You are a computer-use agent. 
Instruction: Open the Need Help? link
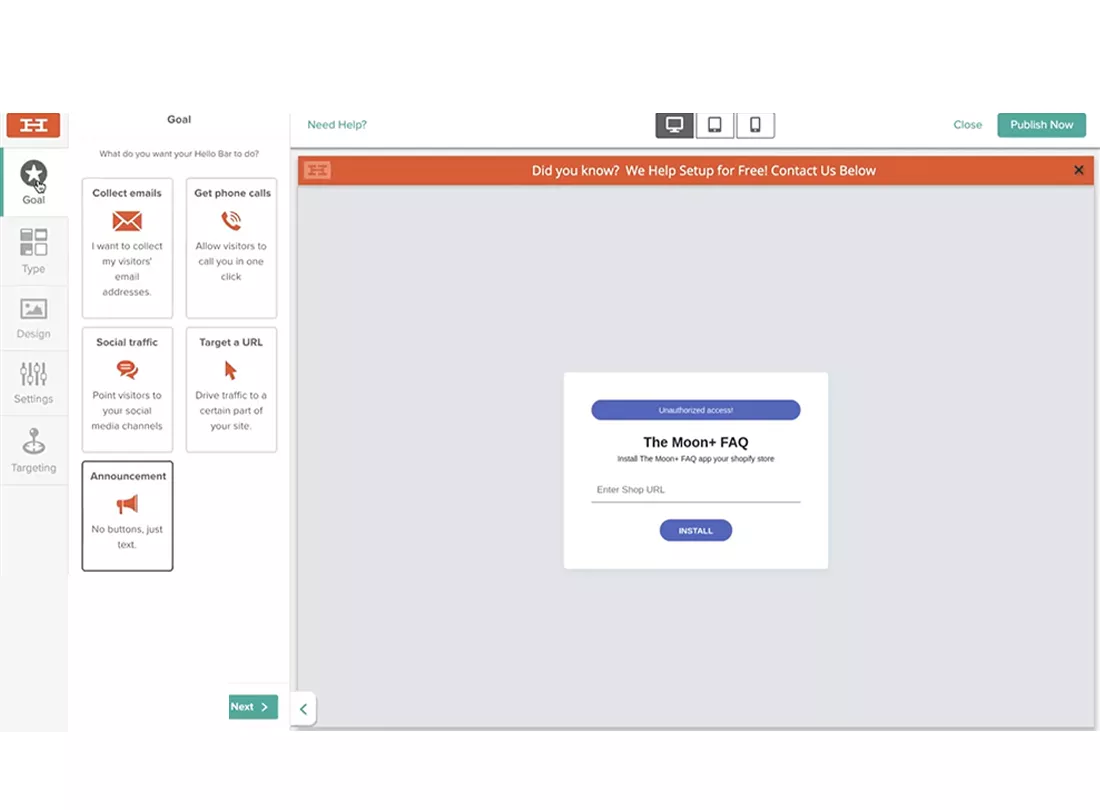point(337,125)
